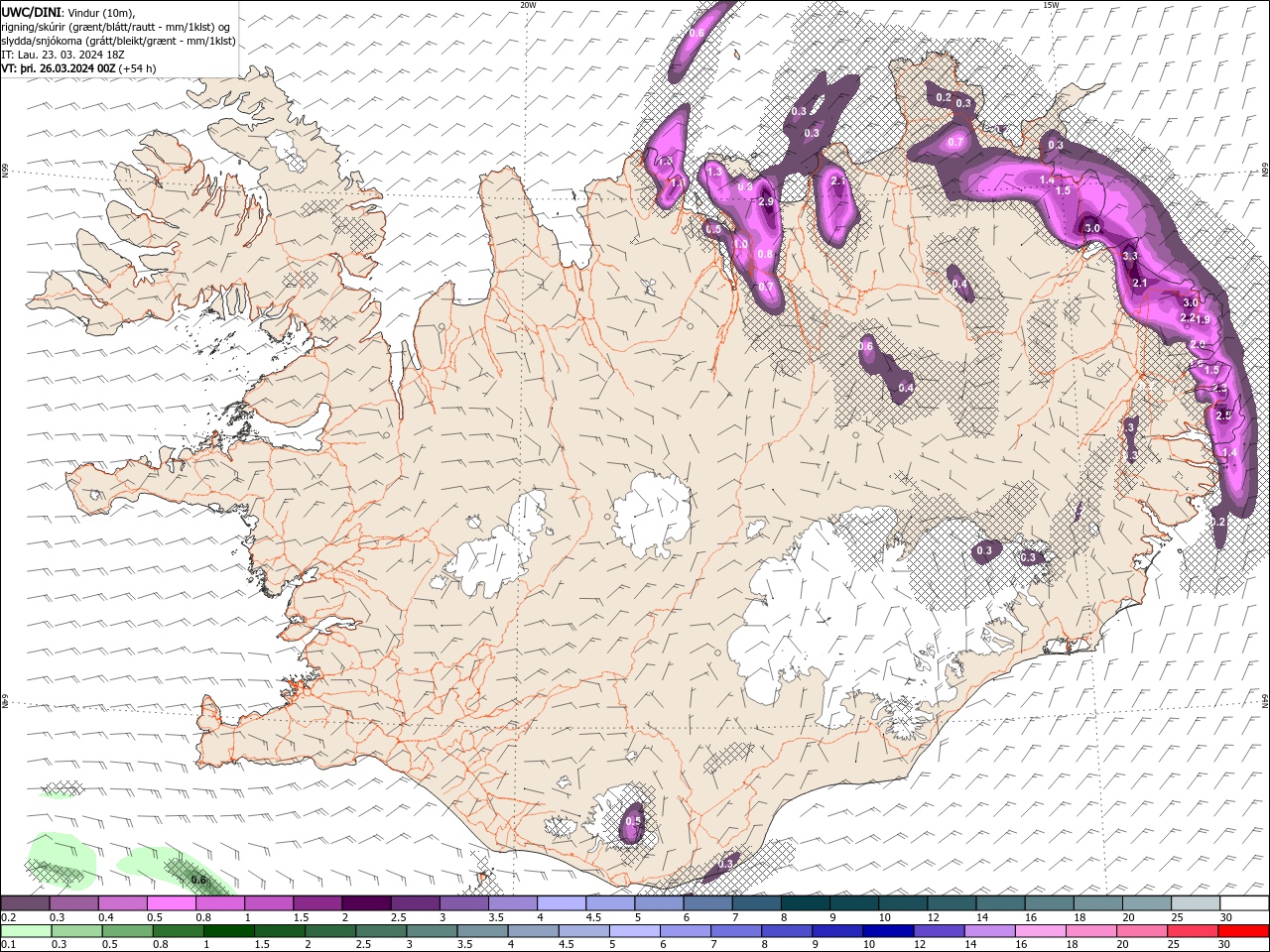
Task: Click the light periwinkle 5 swatch in the rain scale
Action: point(634,931)
